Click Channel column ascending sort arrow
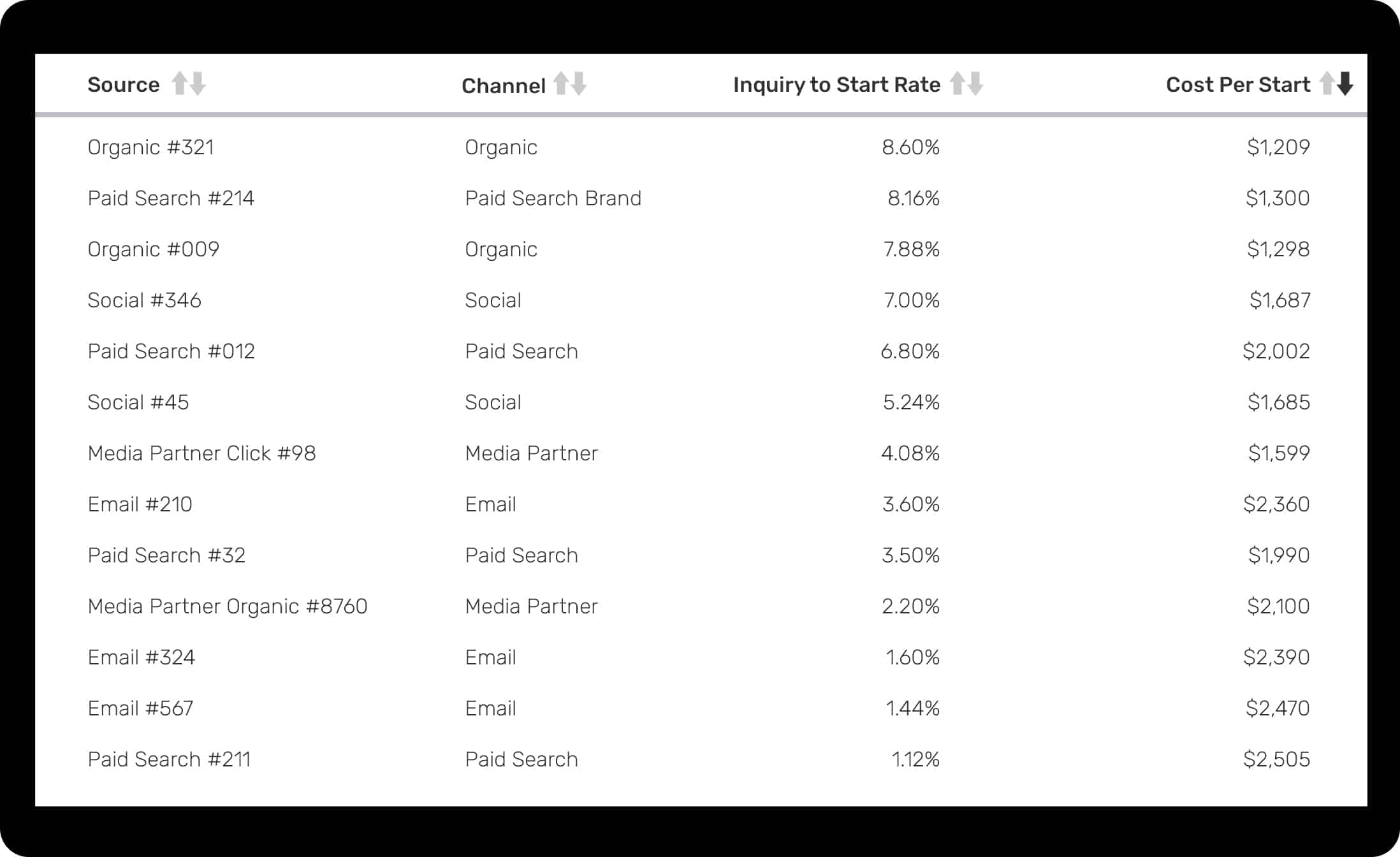The height and width of the screenshot is (857, 1400). click(560, 84)
